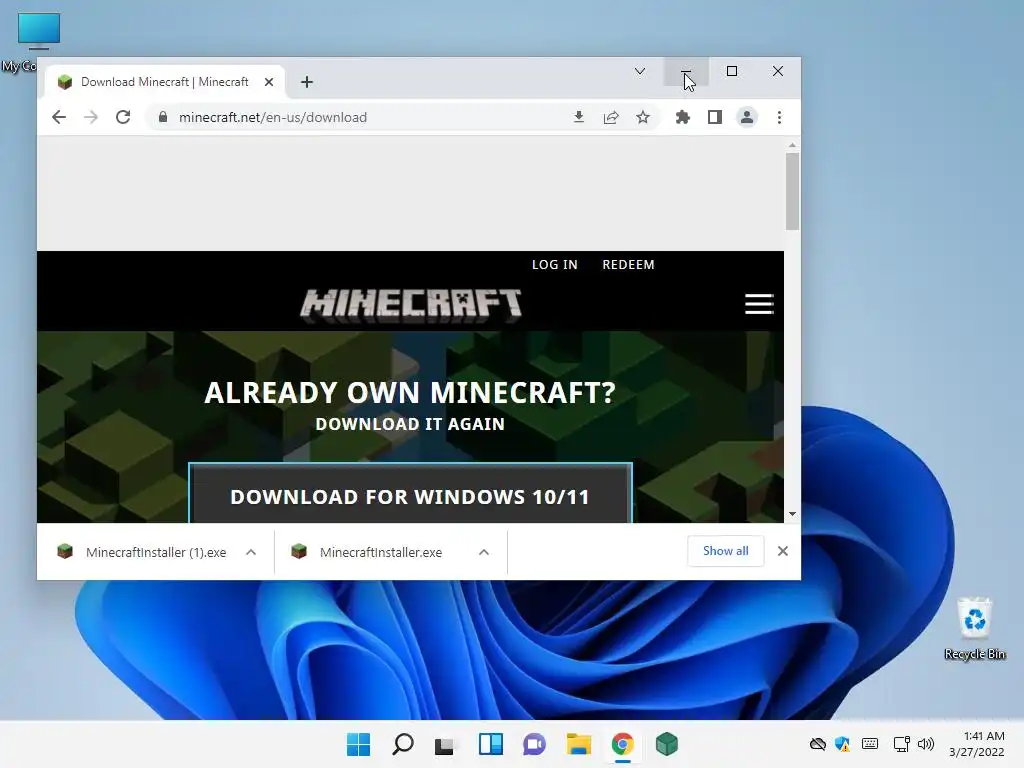Open the Chat taskbar icon
The height and width of the screenshot is (768, 1024).
(534, 744)
